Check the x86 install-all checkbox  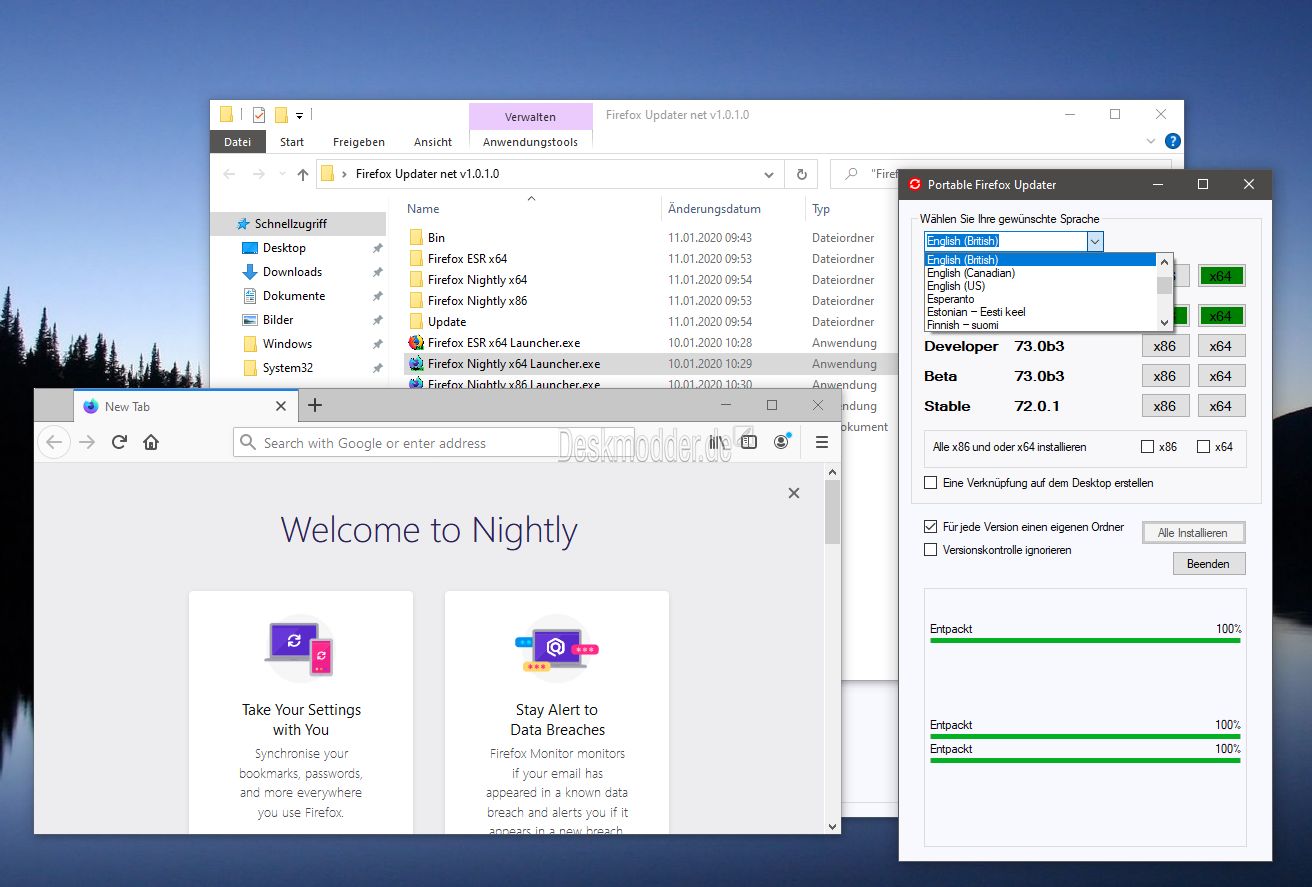pyautogui.click(x=1148, y=447)
